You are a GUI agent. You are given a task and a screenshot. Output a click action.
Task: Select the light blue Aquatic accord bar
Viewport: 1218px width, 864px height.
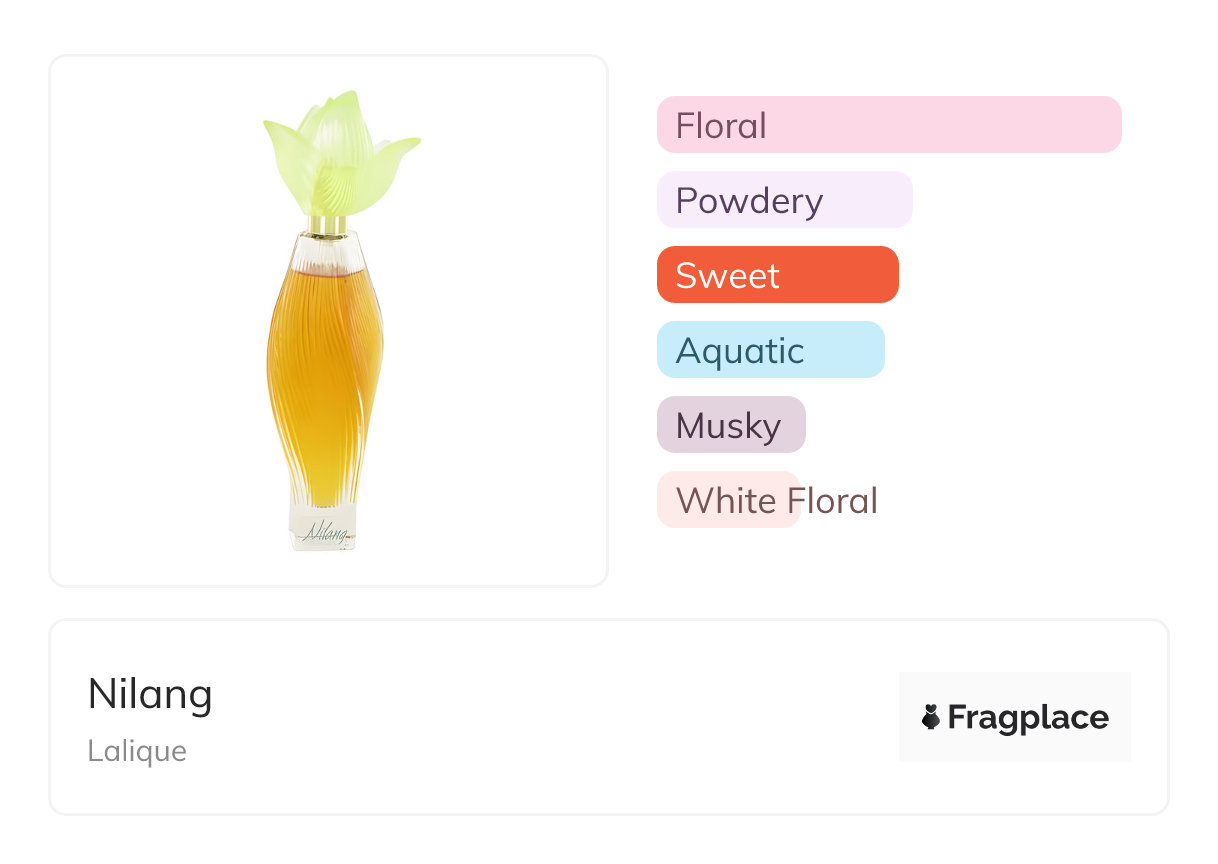point(770,350)
